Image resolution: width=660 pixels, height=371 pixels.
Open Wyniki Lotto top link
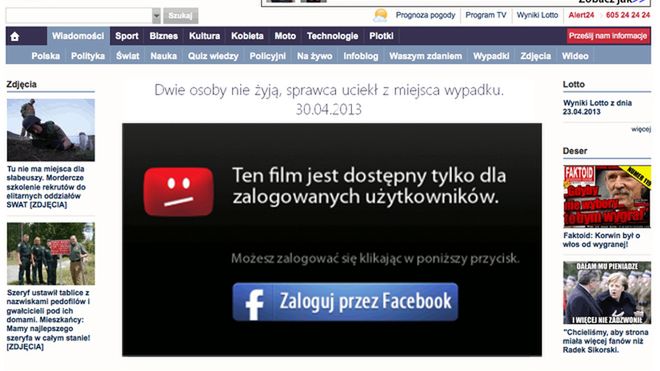point(537,15)
